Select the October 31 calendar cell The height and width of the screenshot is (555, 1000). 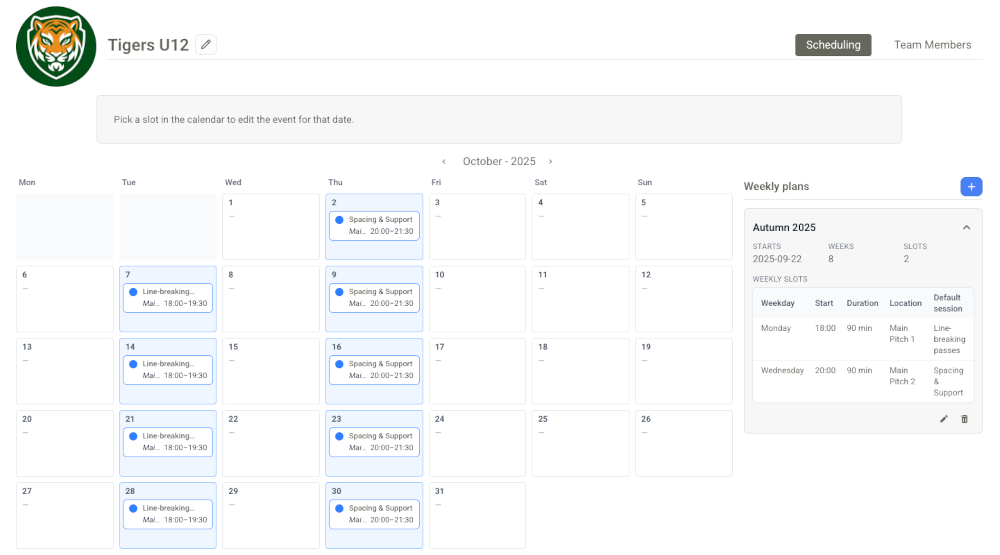[x=477, y=515]
